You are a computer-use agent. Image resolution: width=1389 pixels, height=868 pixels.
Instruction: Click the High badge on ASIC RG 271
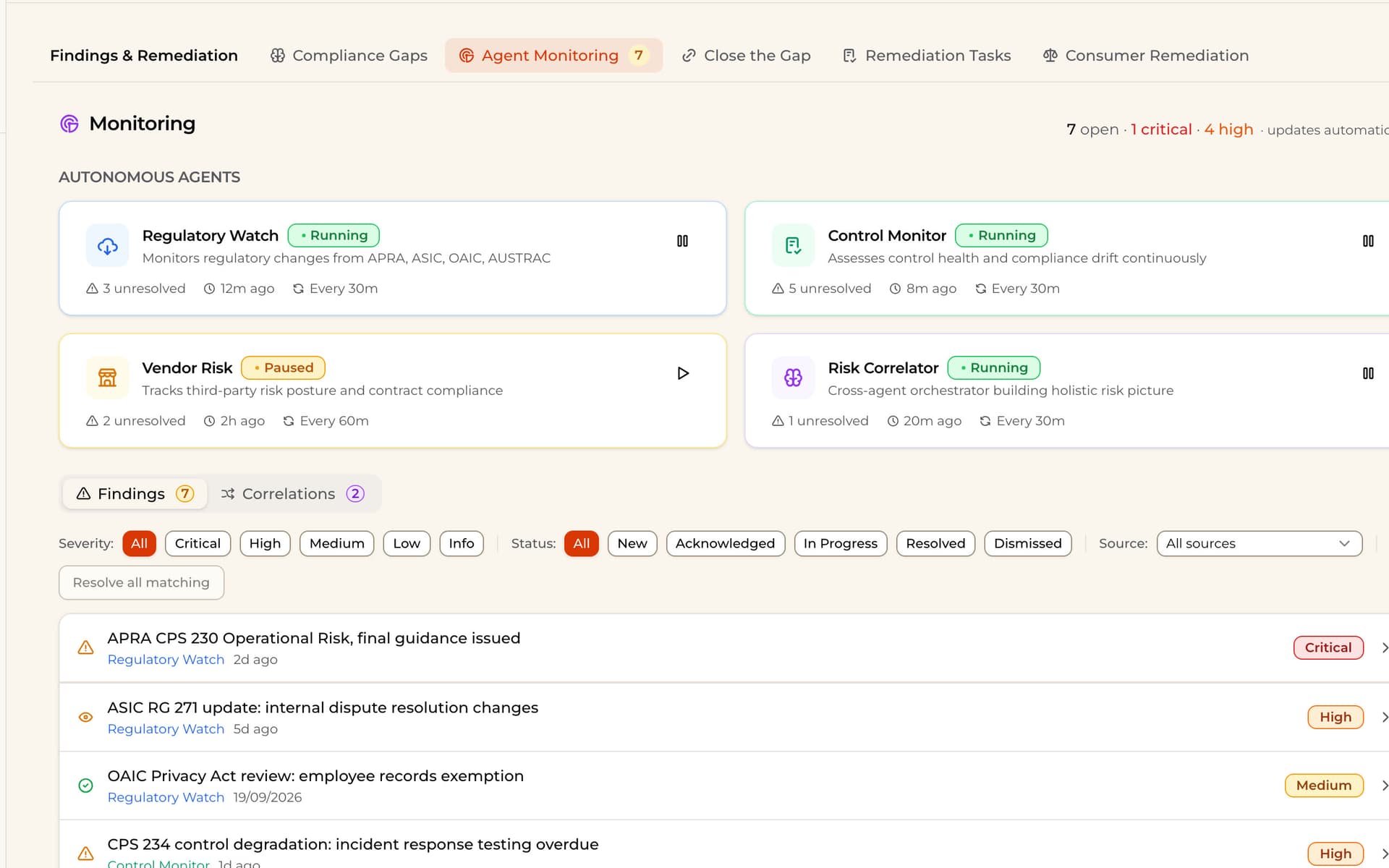point(1335,718)
